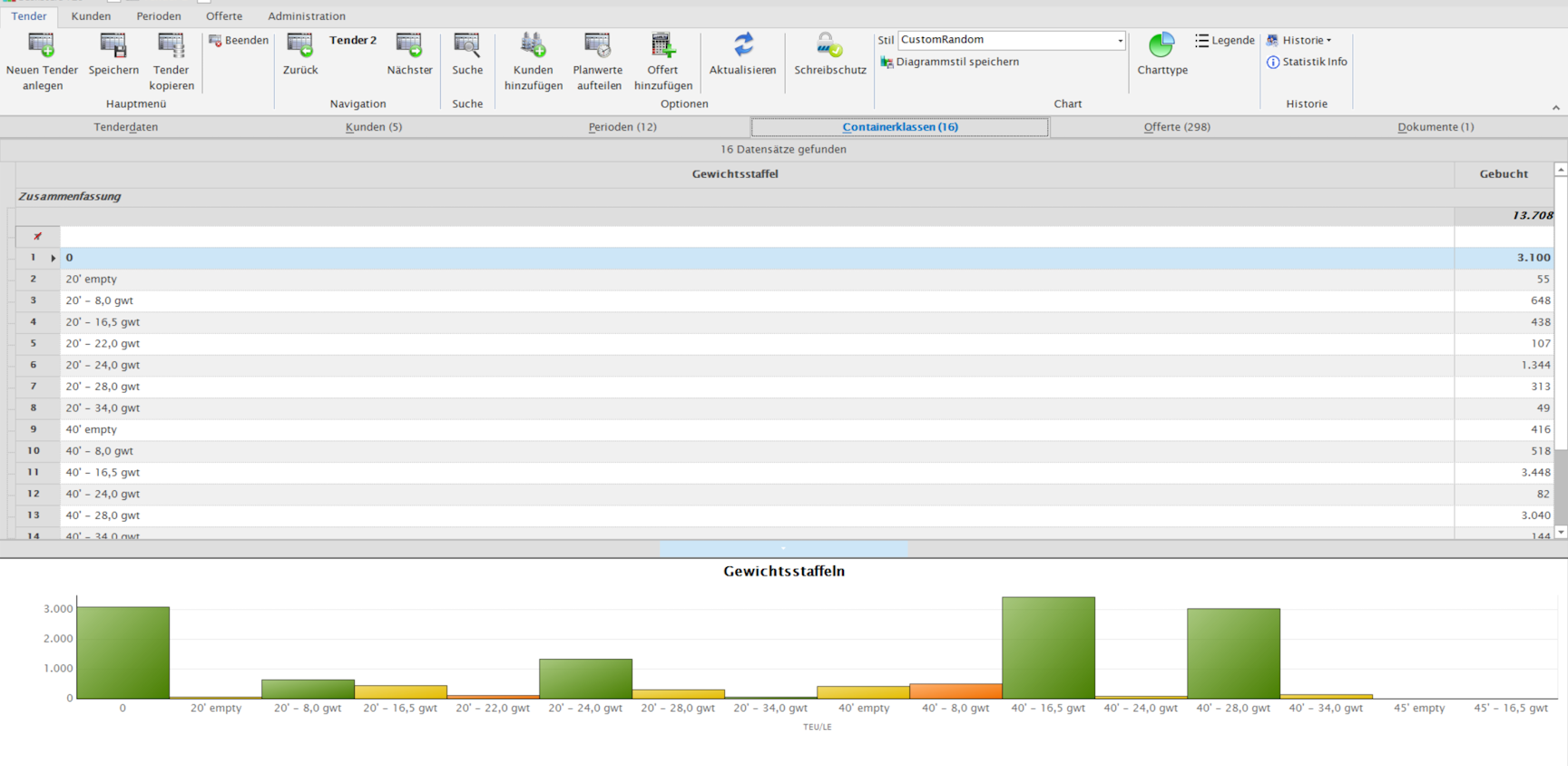Expand row 1 arrow in the grid
Screen dimensions: 1568x766
coord(54,258)
